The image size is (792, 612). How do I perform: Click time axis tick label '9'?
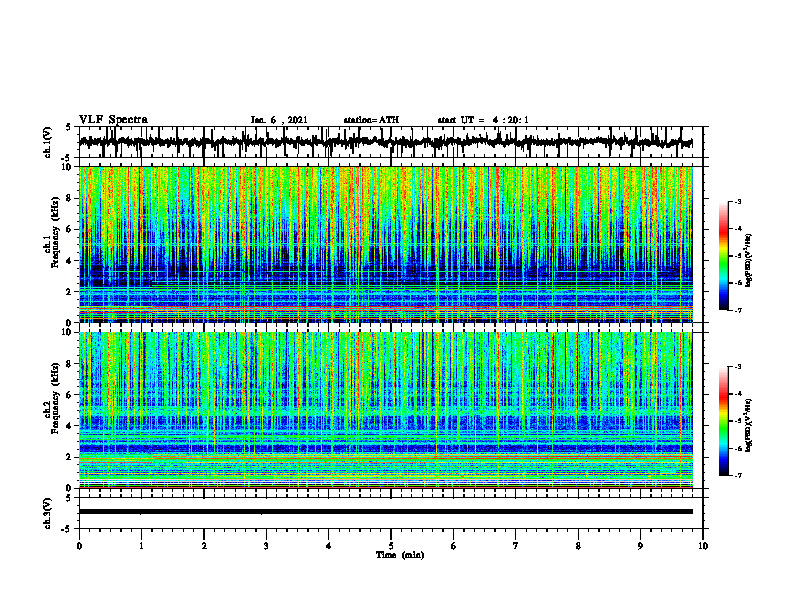(640, 546)
